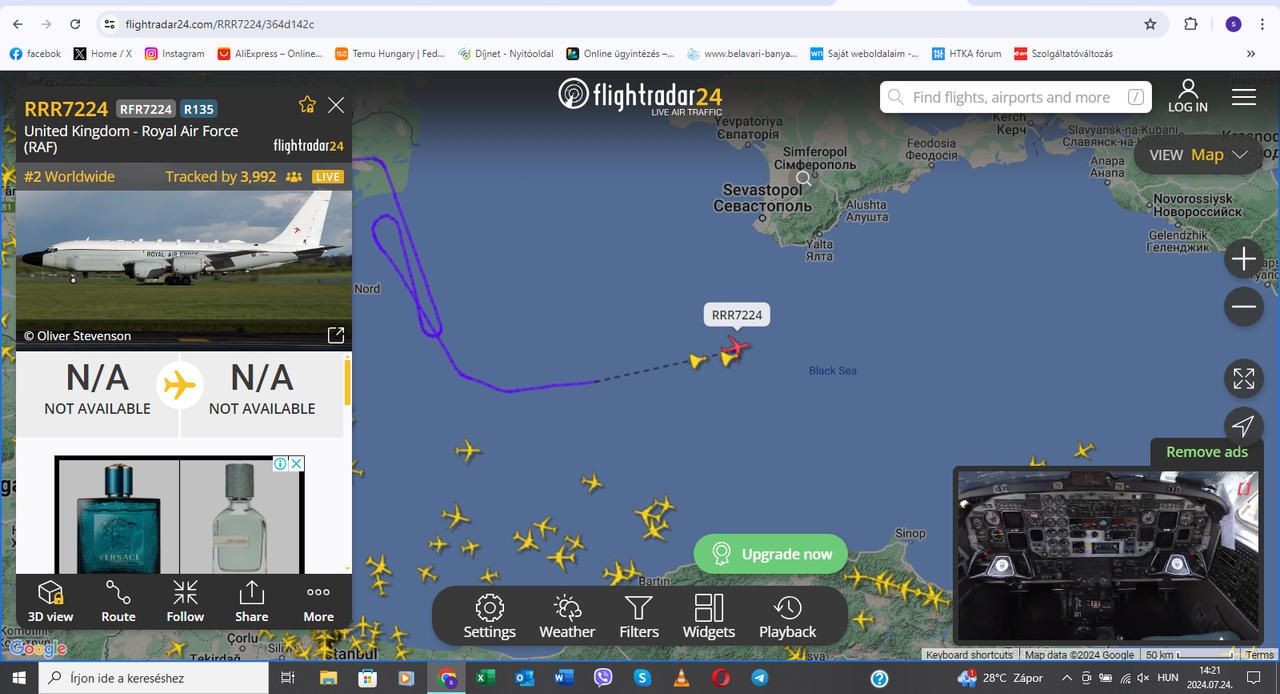Open the 3D view of the flight
The height and width of the screenshot is (694, 1280).
click(50, 601)
